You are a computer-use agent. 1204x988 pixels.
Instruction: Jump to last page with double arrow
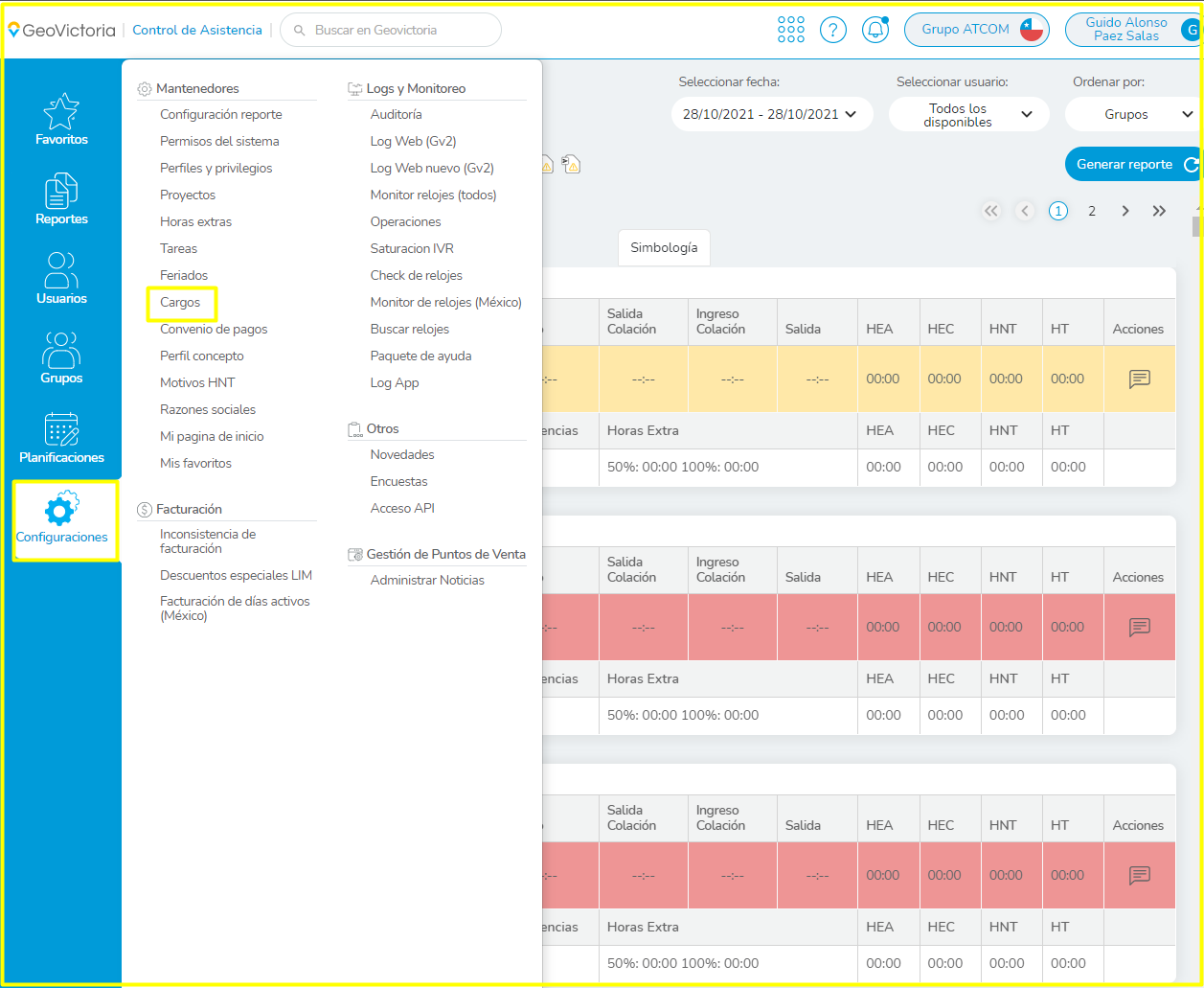1159,211
